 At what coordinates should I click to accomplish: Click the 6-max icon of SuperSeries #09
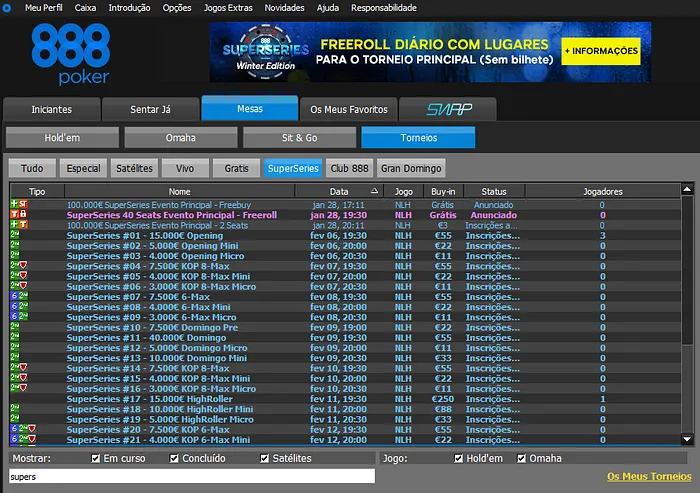[x=14, y=317]
